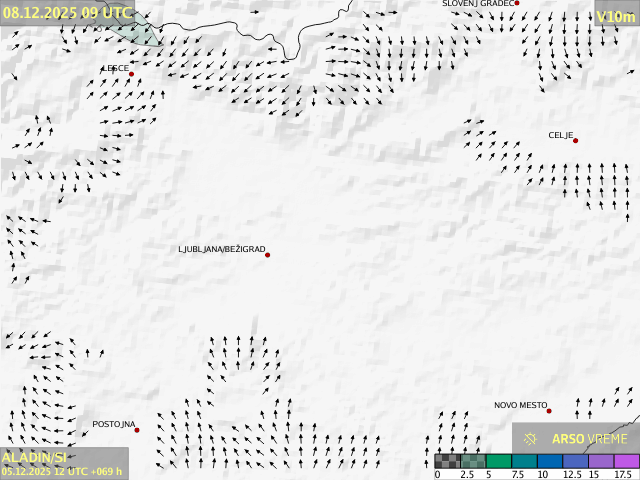Click the red Celje station marker

pos(575,141)
